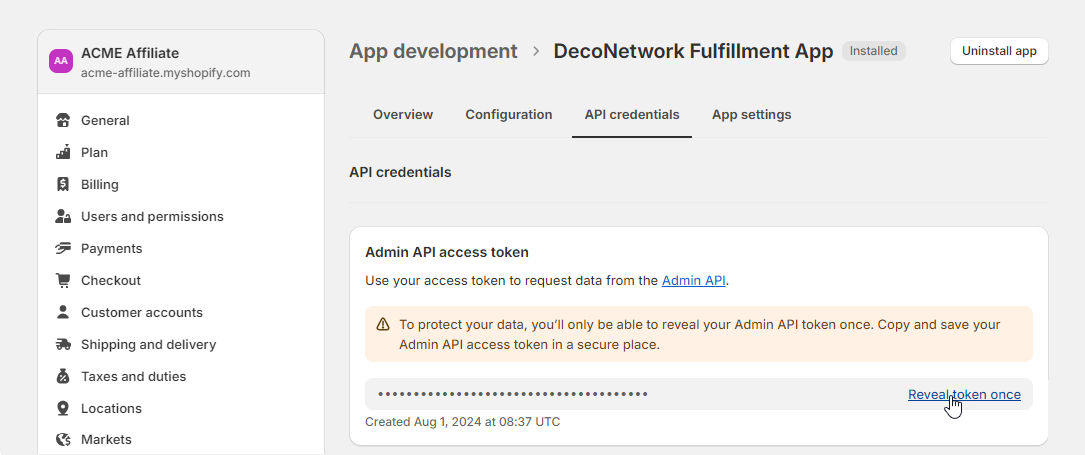Click the Payments hand icon
The height and width of the screenshot is (455, 1085).
click(64, 249)
